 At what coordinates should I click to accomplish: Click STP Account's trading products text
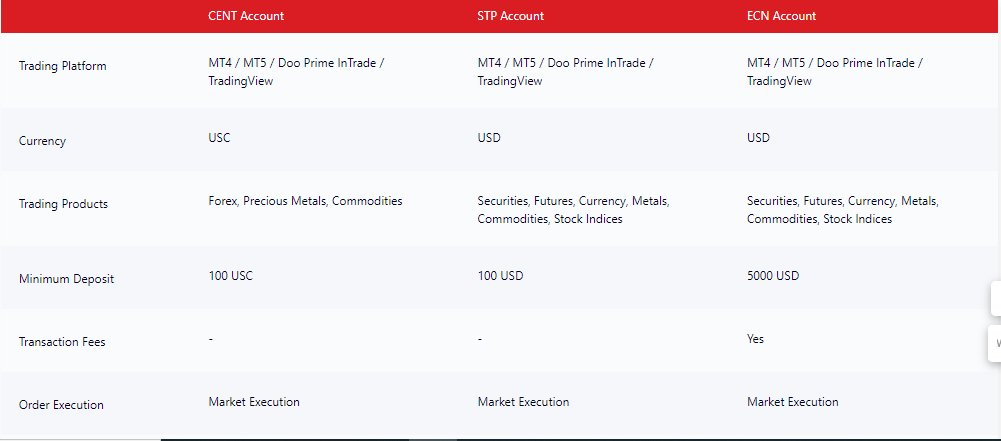tap(573, 210)
